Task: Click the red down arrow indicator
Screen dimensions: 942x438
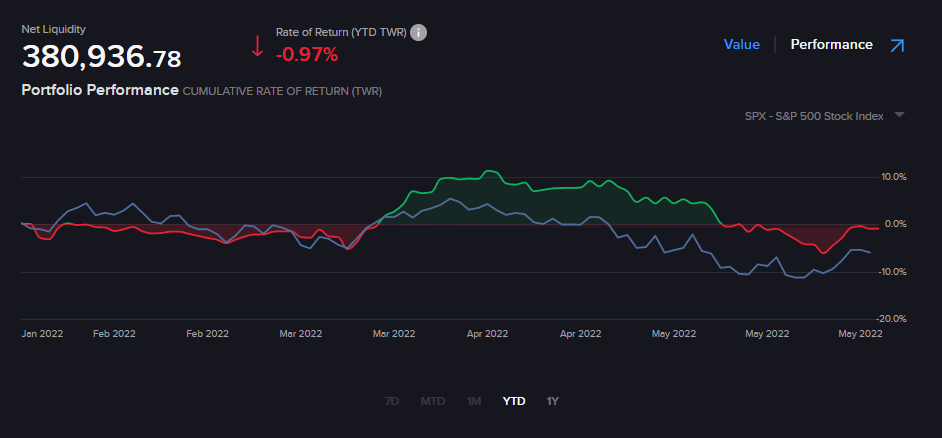Action: [257, 46]
